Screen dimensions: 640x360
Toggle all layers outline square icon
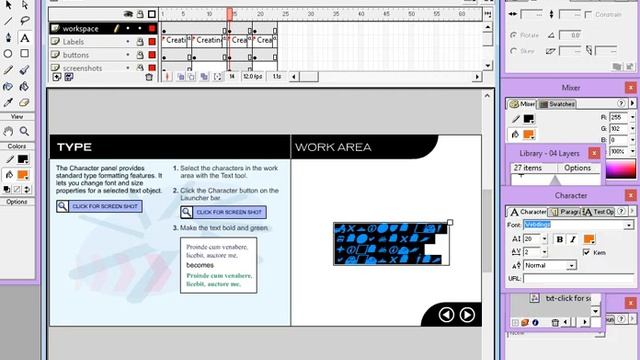pyautogui.click(x=152, y=14)
